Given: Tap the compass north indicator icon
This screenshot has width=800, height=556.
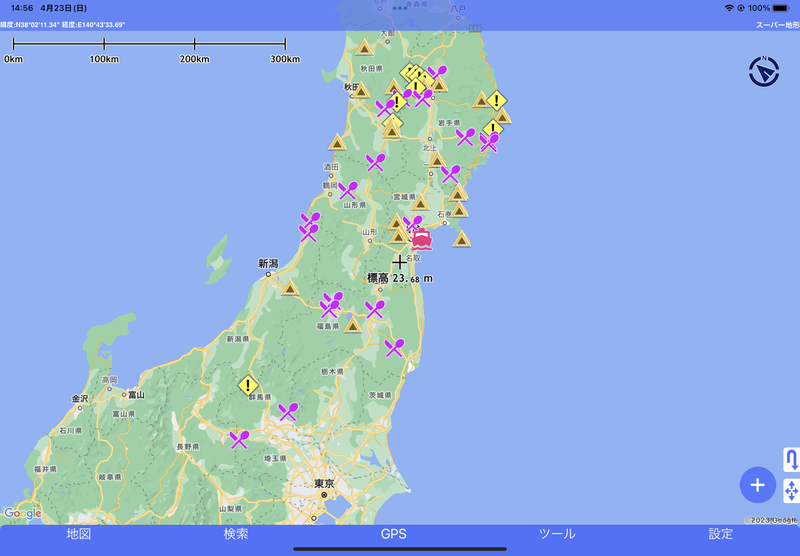Looking at the screenshot, I should [764, 71].
